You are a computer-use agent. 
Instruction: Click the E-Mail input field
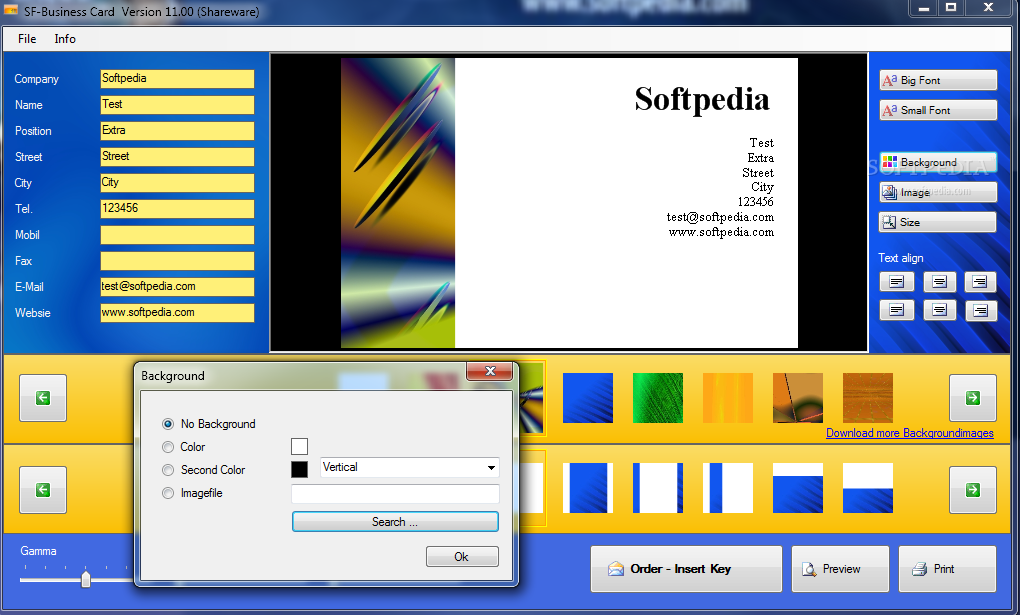coord(177,287)
